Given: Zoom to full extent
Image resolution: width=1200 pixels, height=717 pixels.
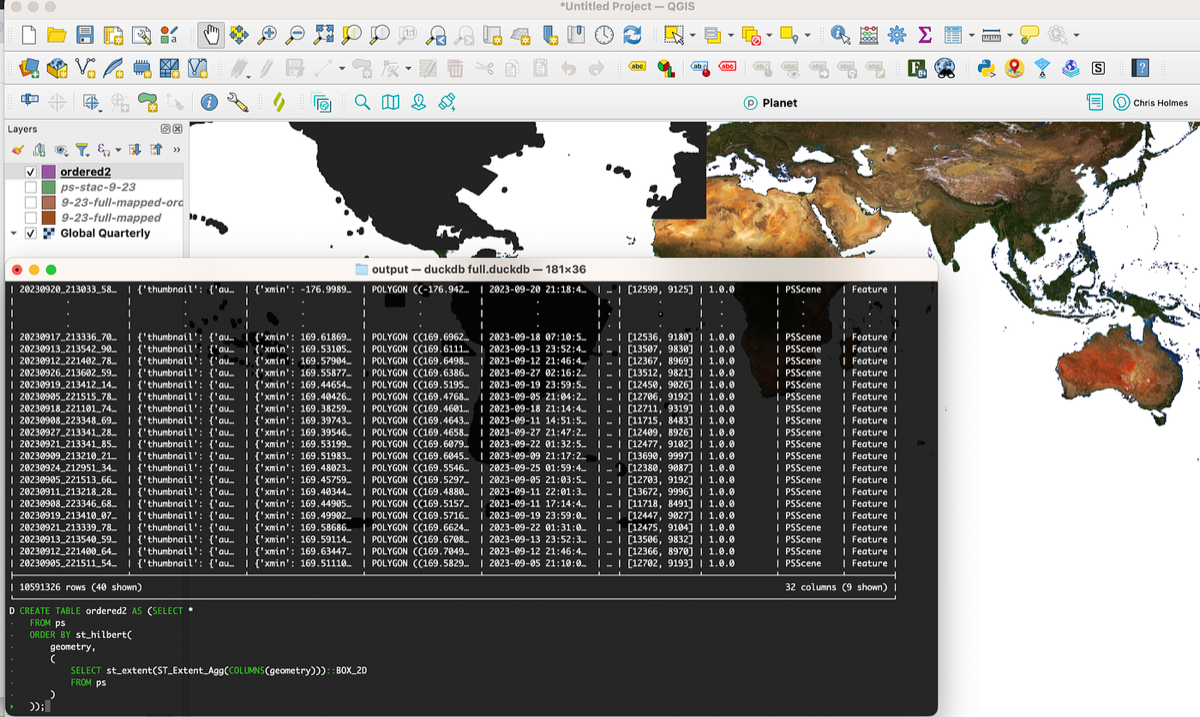Looking at the screenshot, I should pos(323,35).
